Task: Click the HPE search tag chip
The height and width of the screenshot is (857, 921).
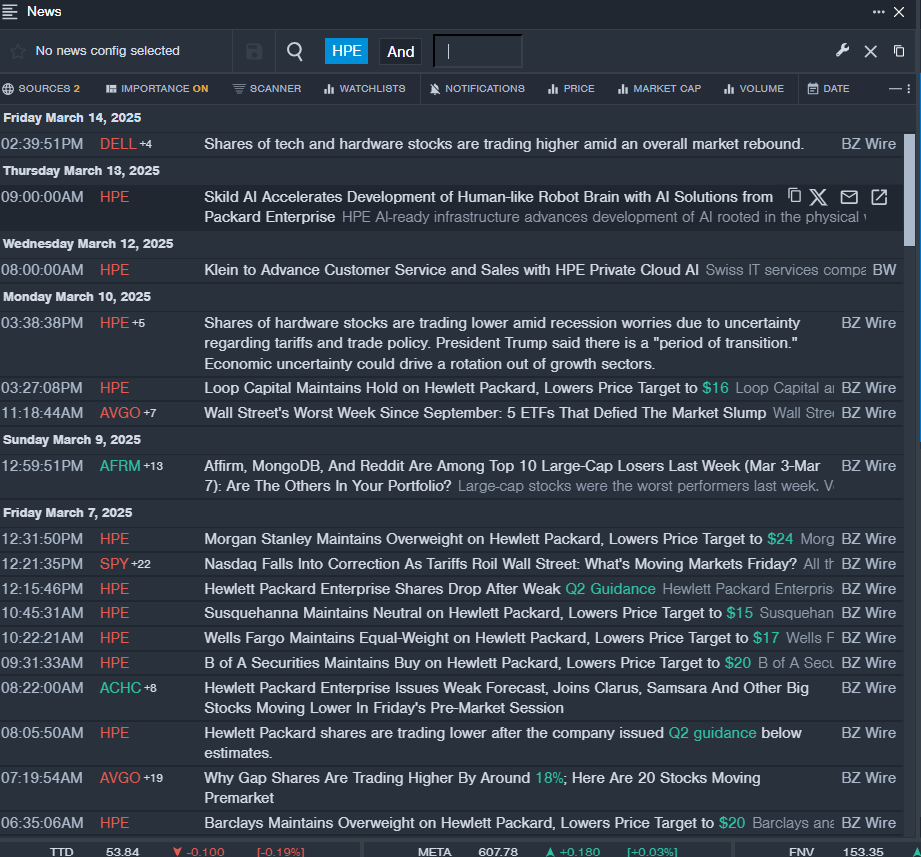Action: click(x=346, y=51)
